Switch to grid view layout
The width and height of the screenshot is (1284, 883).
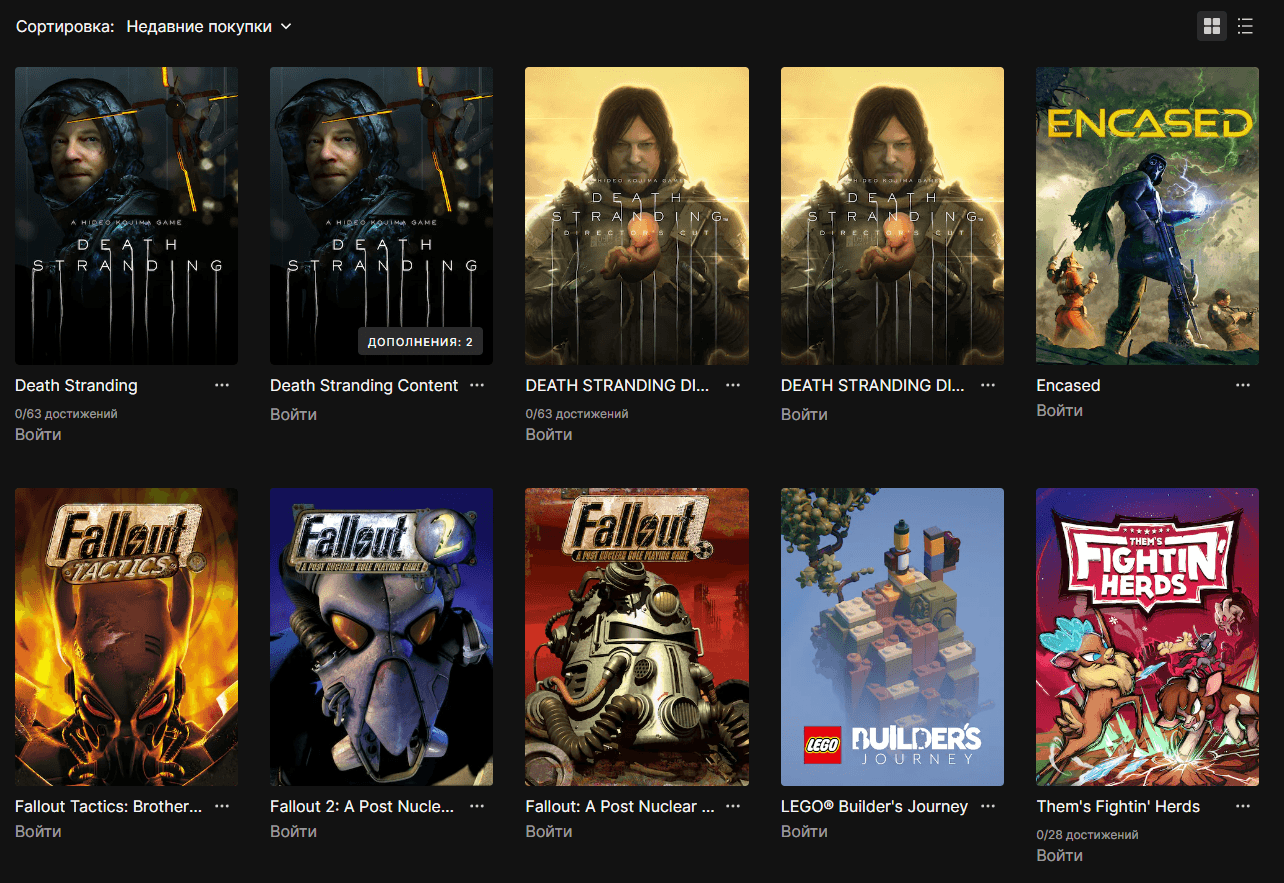click(1212, 27)
